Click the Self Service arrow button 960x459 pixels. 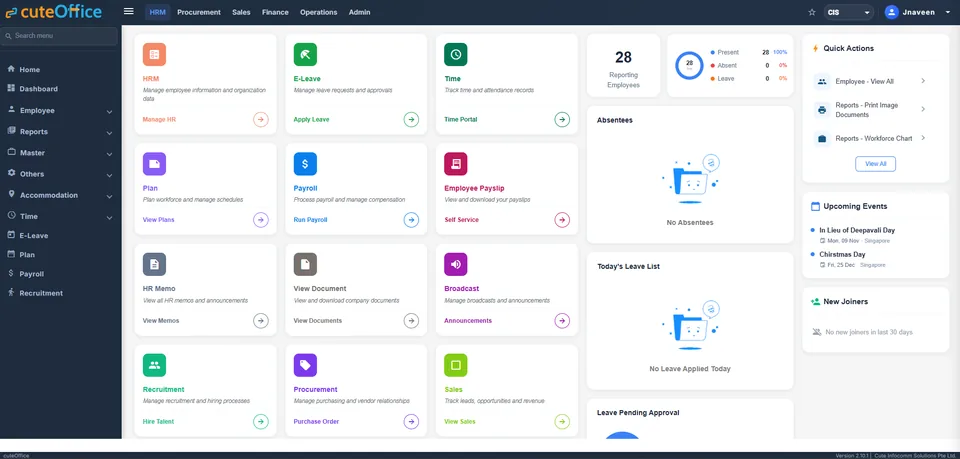[x=562, y=220]
